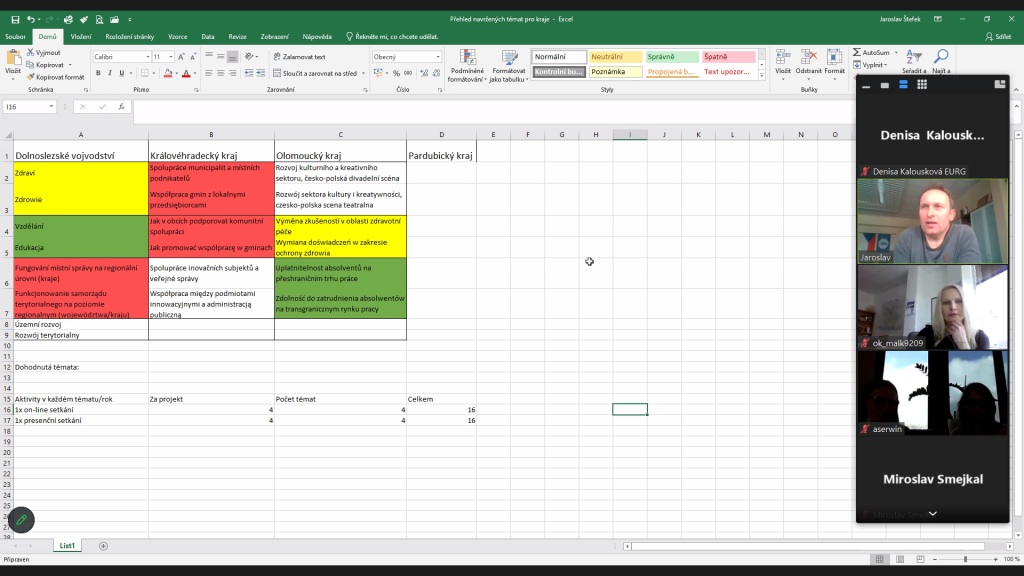Screen dimensions: 1024x576
Task: Open the Calibri font name dropdown
Action: coord(148,57)
